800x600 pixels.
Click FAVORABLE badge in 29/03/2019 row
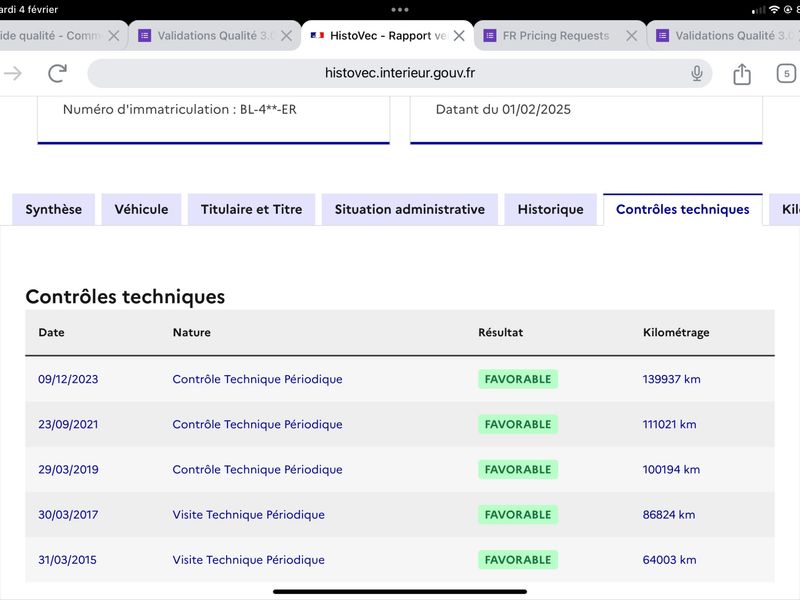click(x=518, y=469)
